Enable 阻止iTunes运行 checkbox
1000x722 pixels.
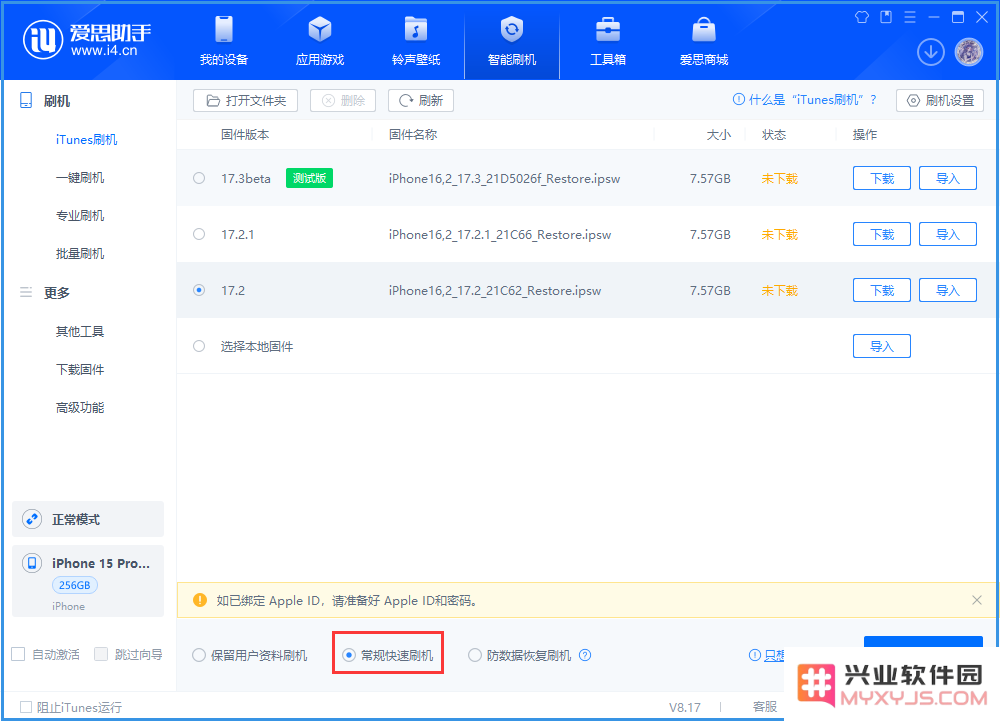tap(26, 707)
